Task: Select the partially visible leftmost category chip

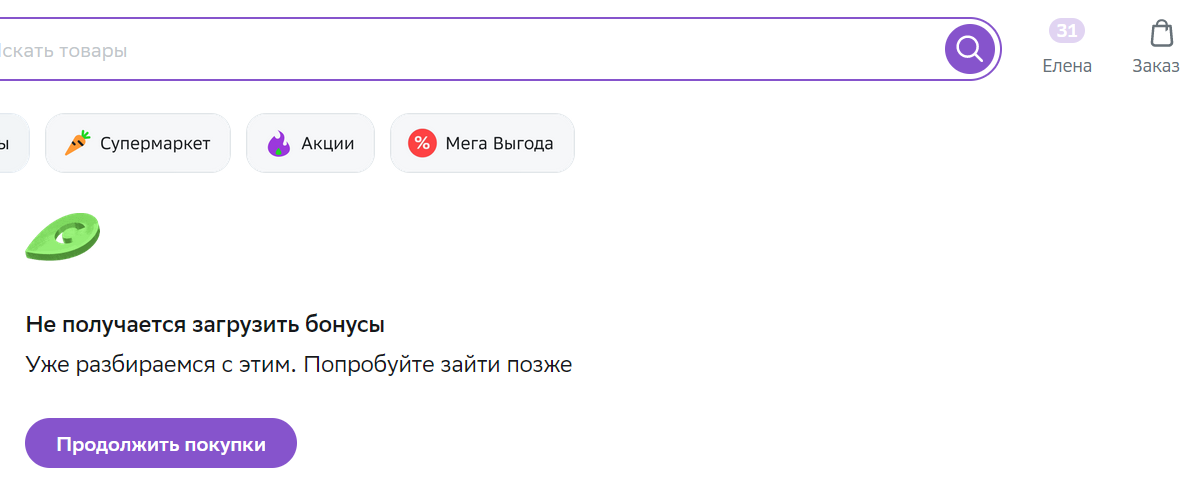Action: [x=14, y=143]
